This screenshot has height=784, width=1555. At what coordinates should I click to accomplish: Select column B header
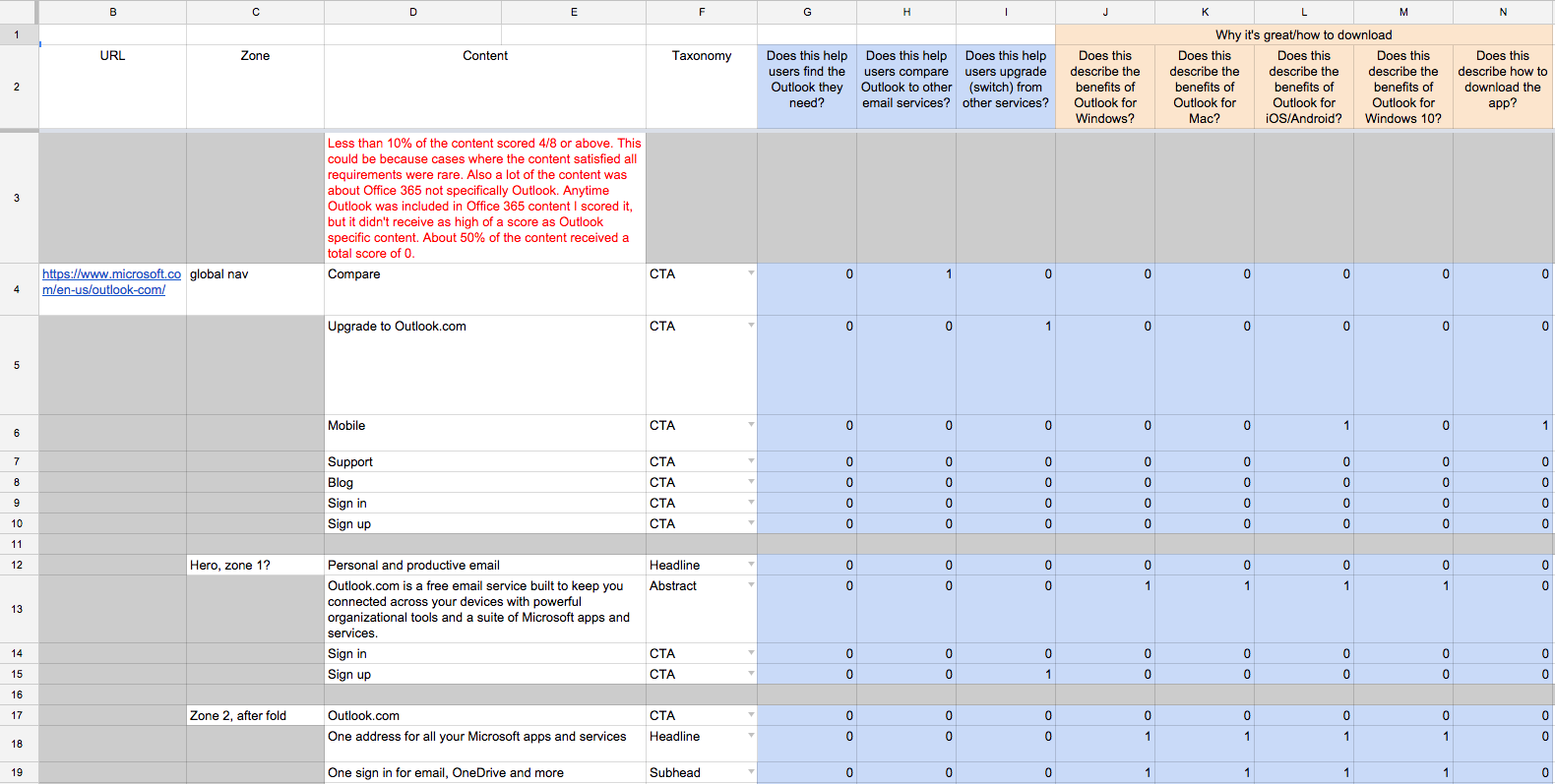click(112, 12)
